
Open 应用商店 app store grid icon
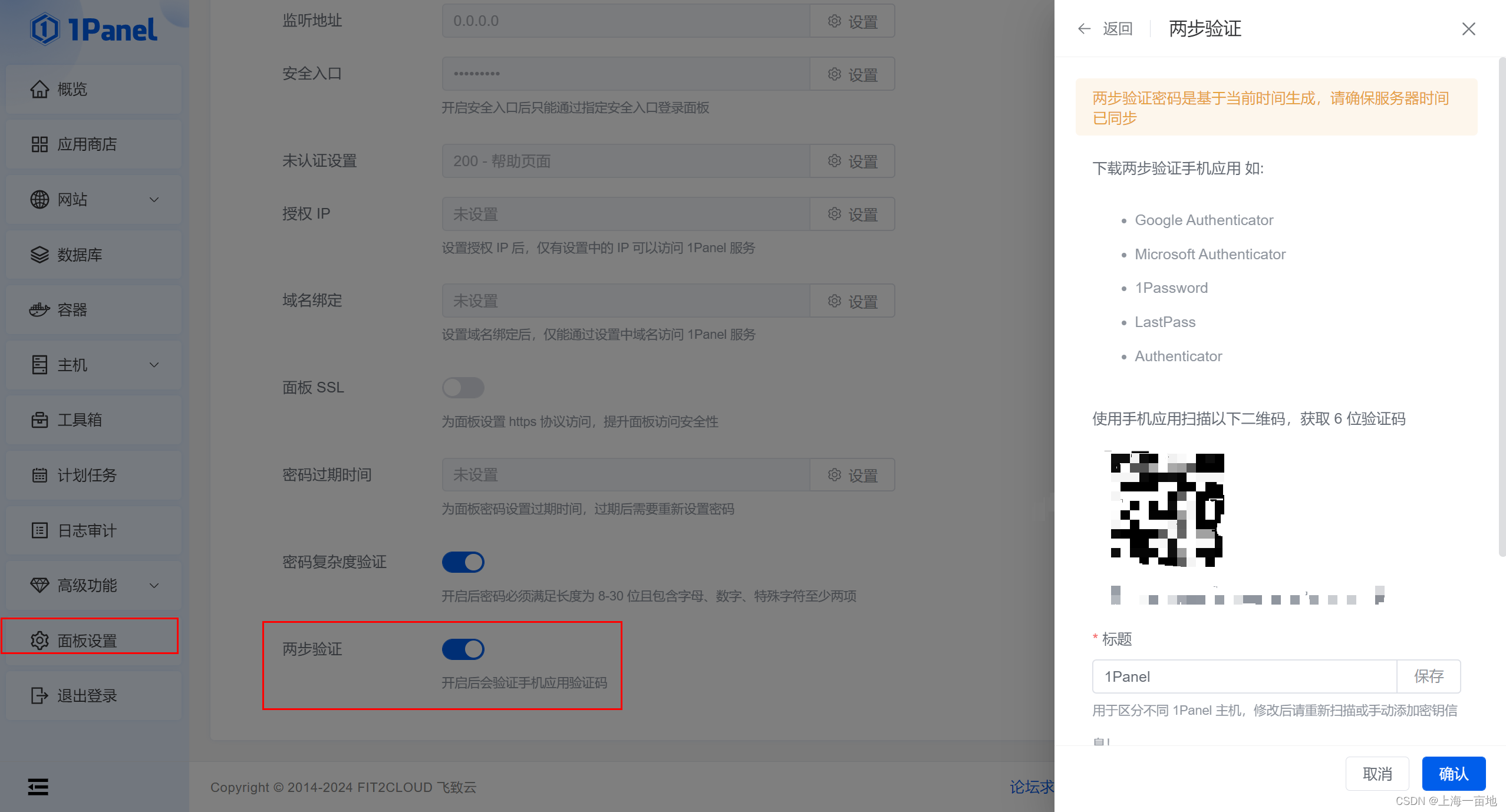click(x=39, y=144)
